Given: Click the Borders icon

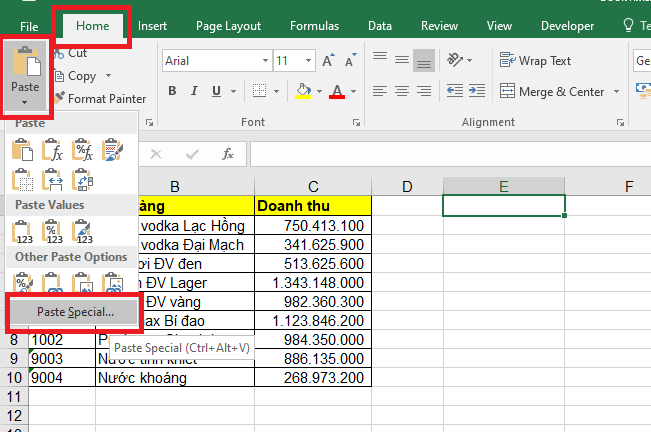Looking at the screenshot, I should (259, 92).
